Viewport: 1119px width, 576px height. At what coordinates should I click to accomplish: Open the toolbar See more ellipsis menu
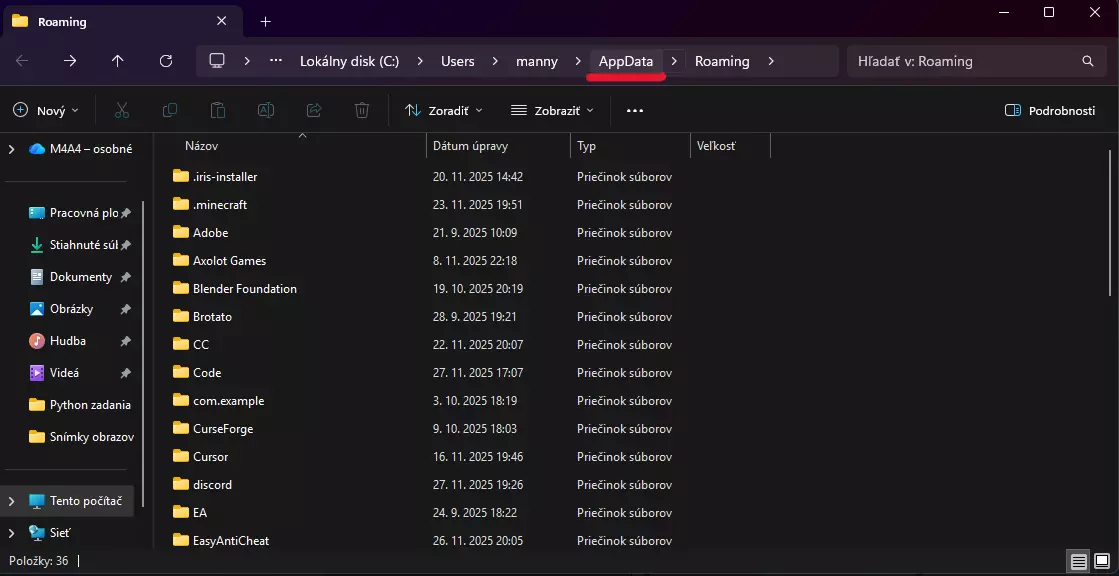pos(634,111)
